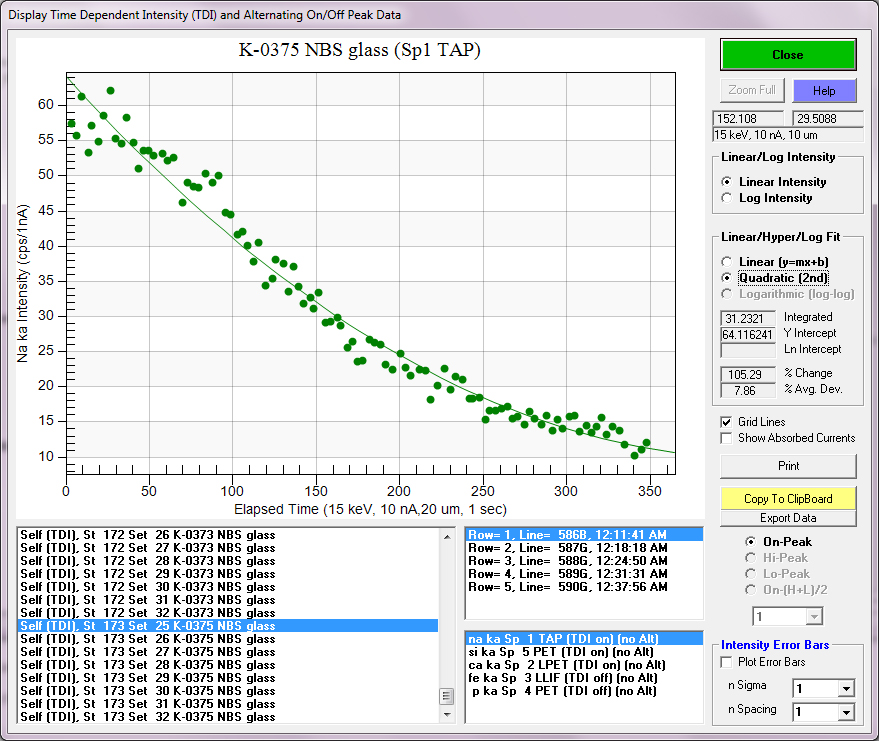Screen dimensions: 879x741
Task: Click sample list scrollbar down arrow
Action: click(445, 715)
